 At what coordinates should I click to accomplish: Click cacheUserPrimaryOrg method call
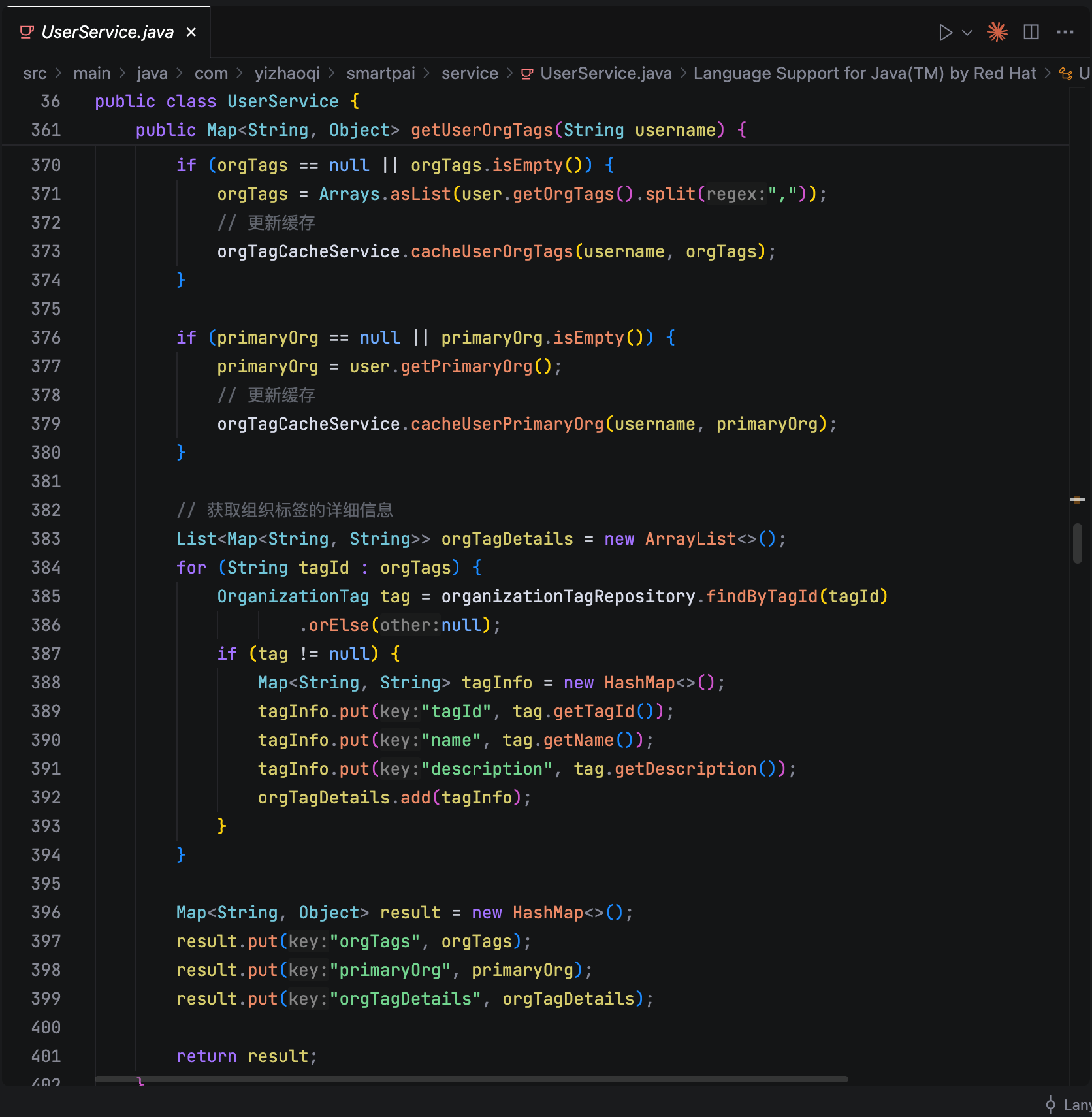pyautogui.click(x=507, y=424)
